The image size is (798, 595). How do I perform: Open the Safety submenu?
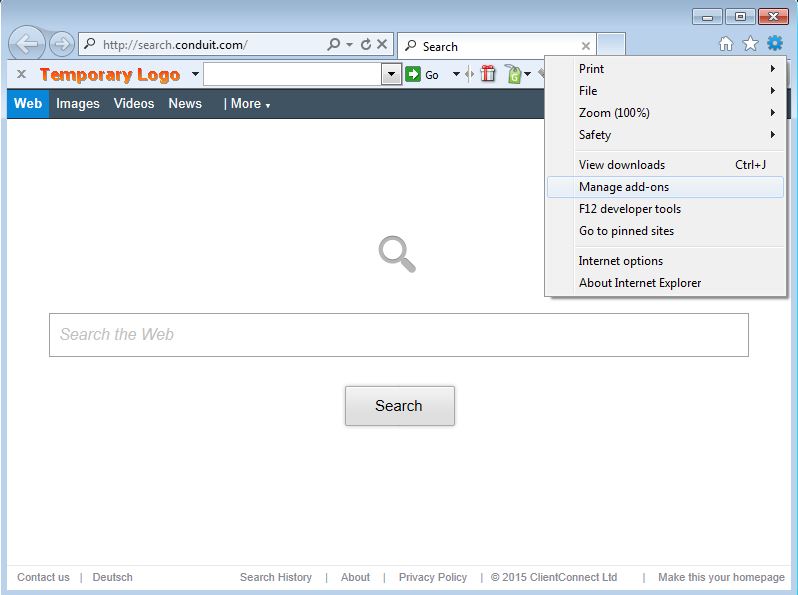(666, 135)
